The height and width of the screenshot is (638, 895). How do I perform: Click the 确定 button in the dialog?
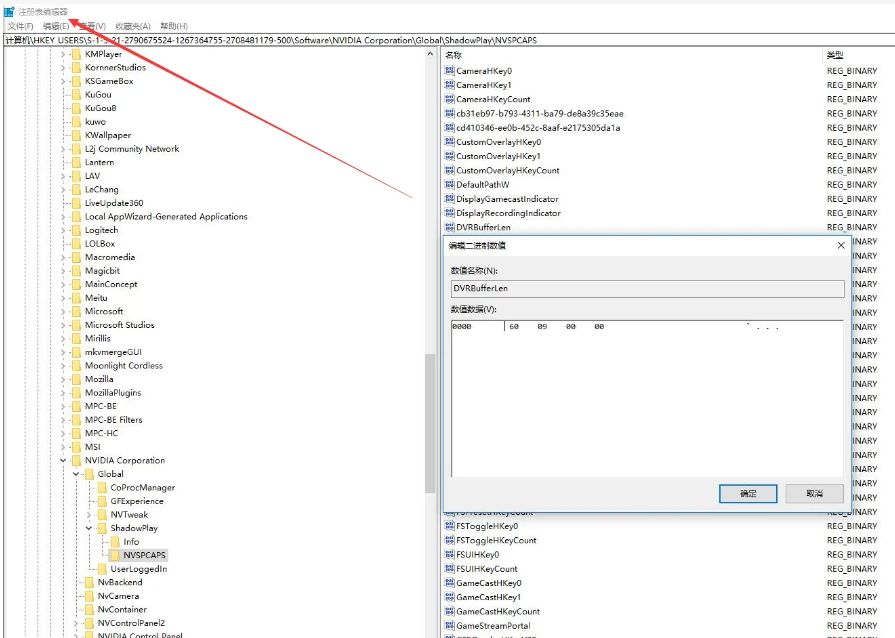click(748, 493)
